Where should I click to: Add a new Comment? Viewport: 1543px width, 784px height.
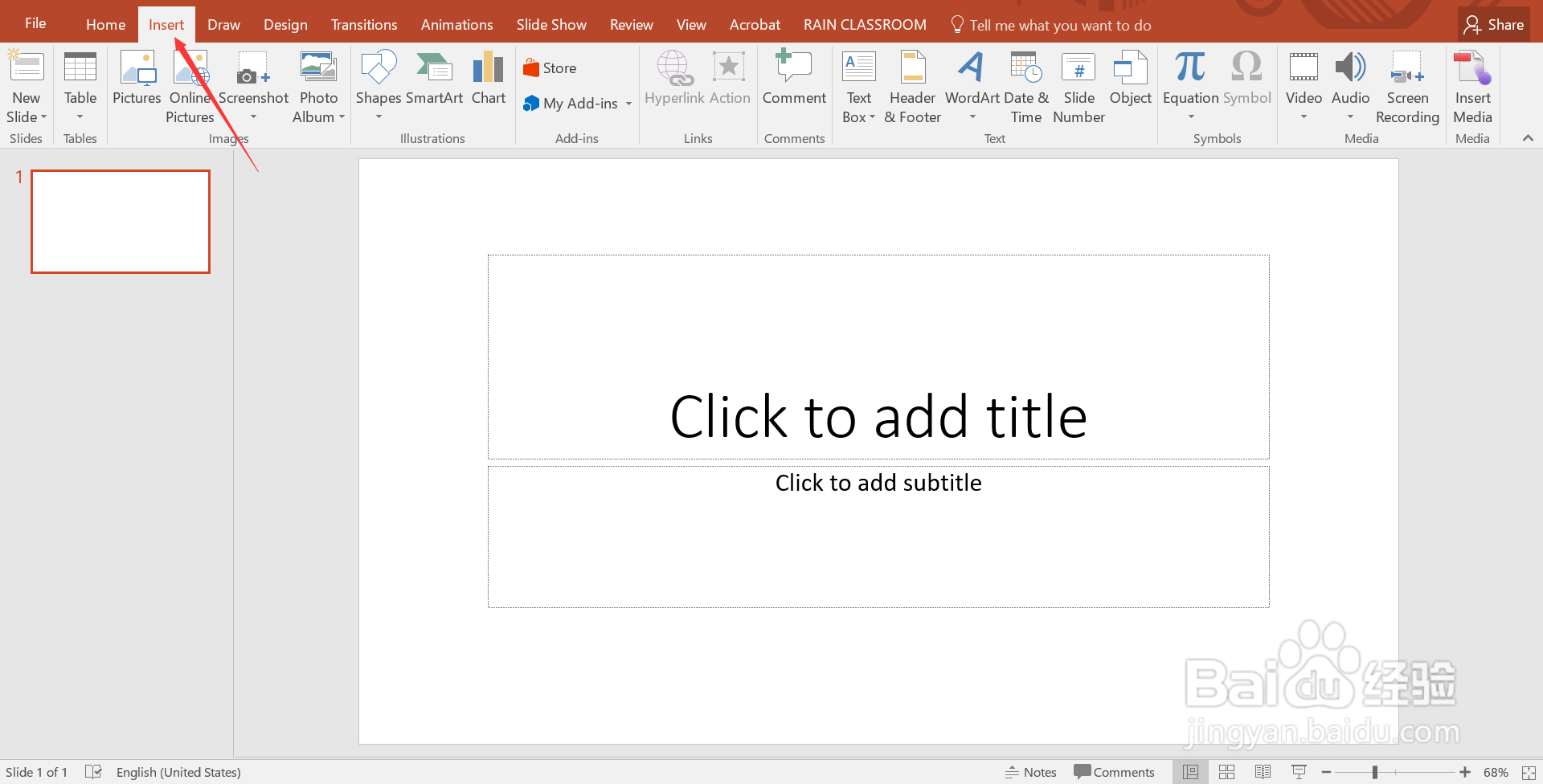click(794, 78)
